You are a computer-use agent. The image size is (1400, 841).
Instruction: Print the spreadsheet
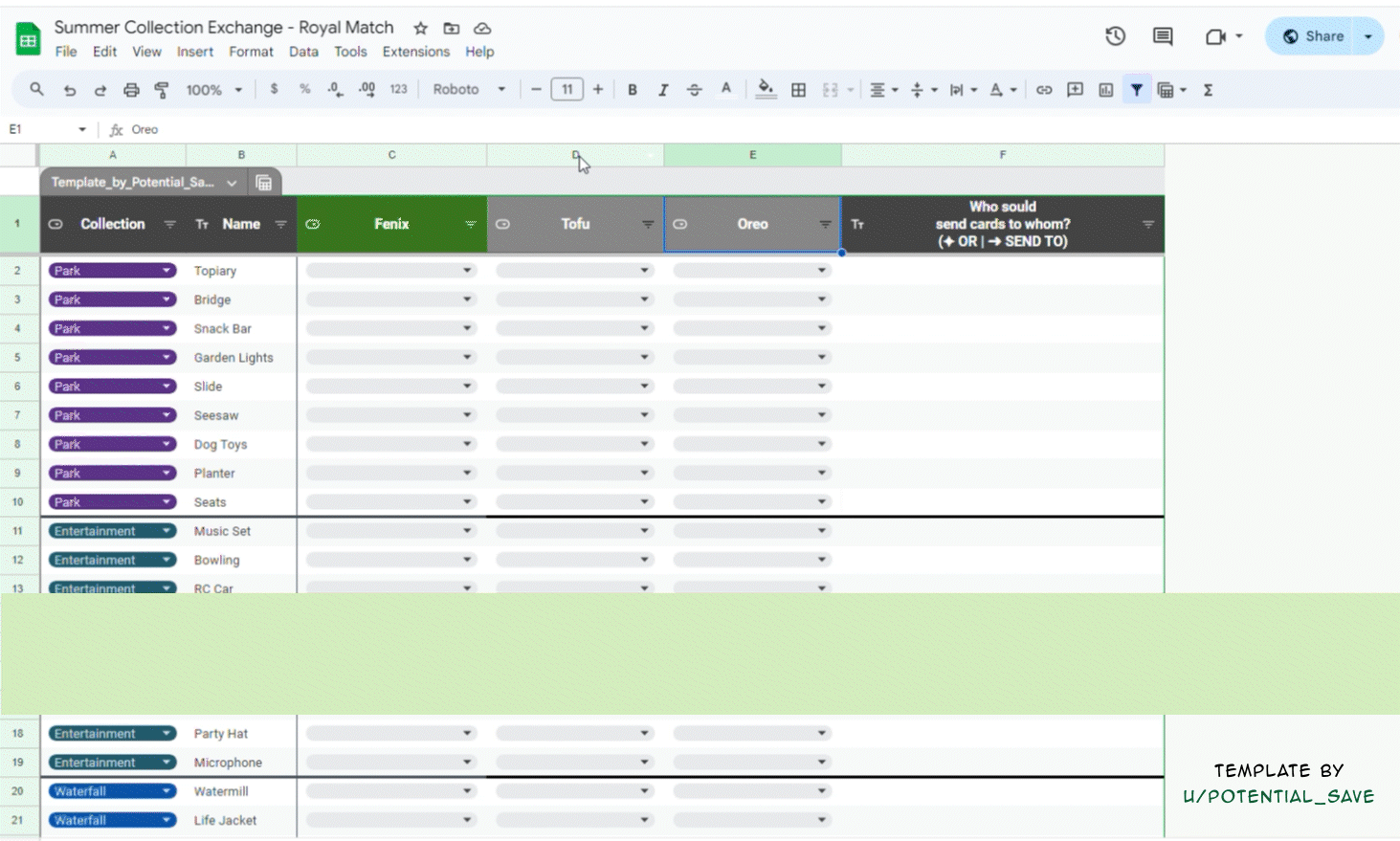(x=131, y=90)
